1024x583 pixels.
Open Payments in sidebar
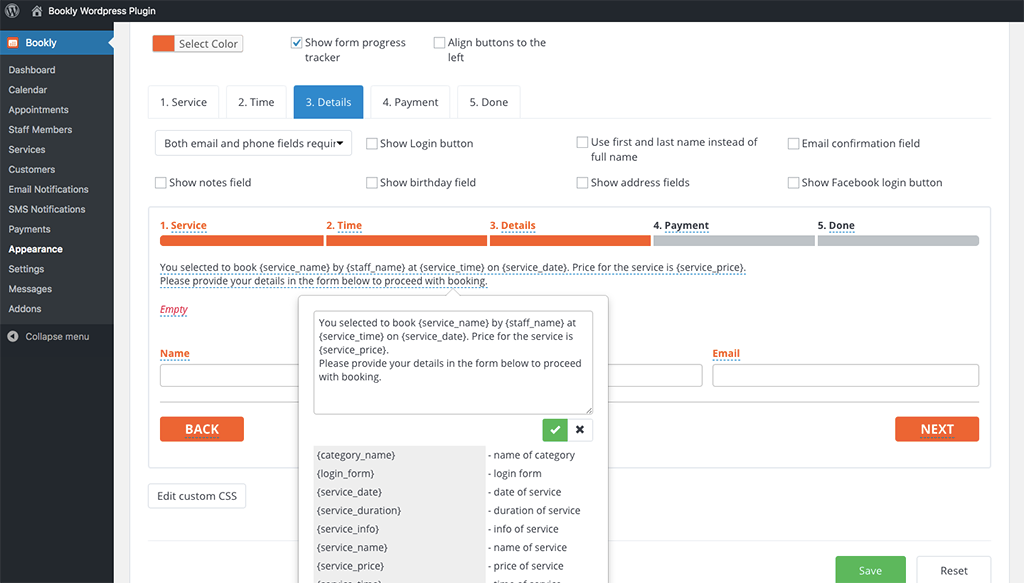pos(29,229)
